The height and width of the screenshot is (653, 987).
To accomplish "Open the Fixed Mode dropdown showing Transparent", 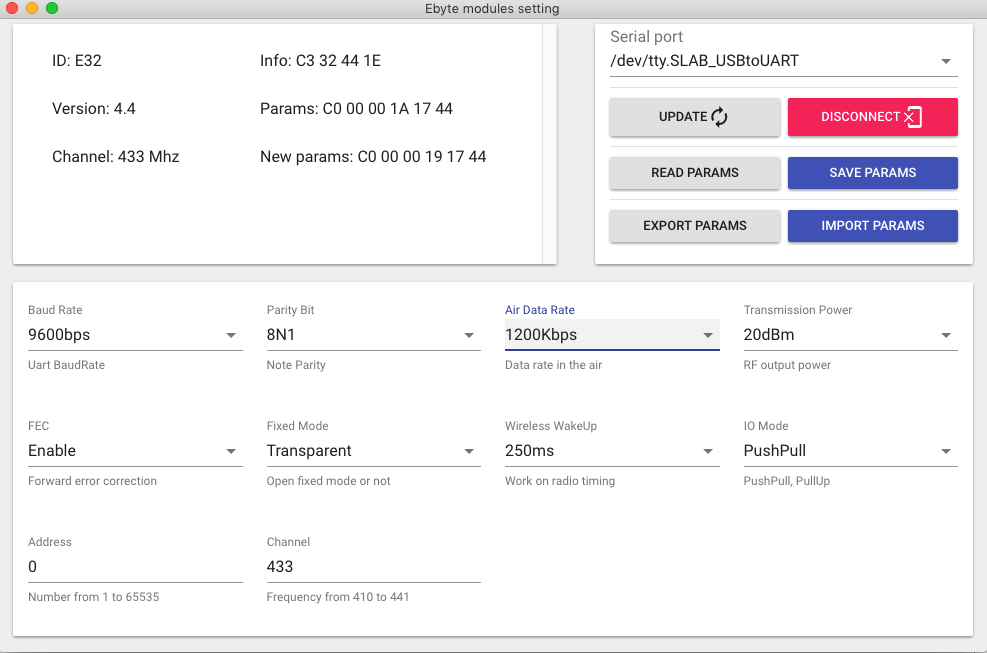I will click(373, 451).
